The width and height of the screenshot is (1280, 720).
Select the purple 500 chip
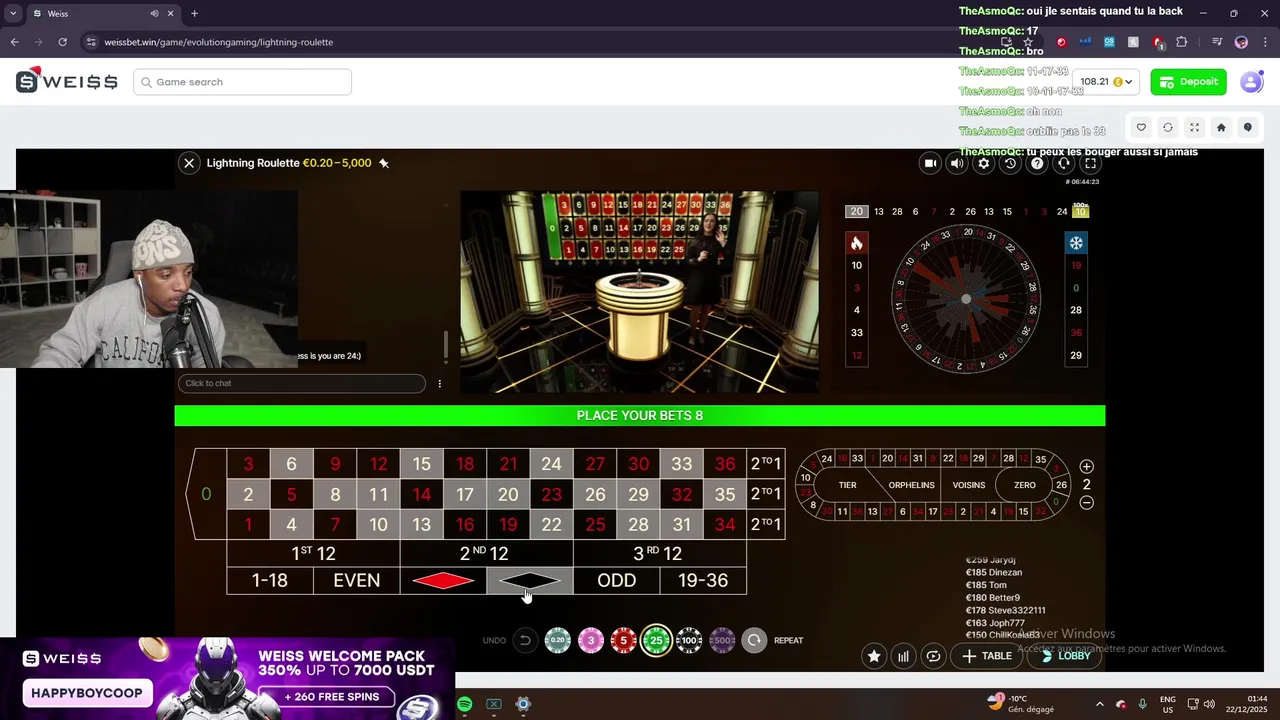[x=722, y=641]
